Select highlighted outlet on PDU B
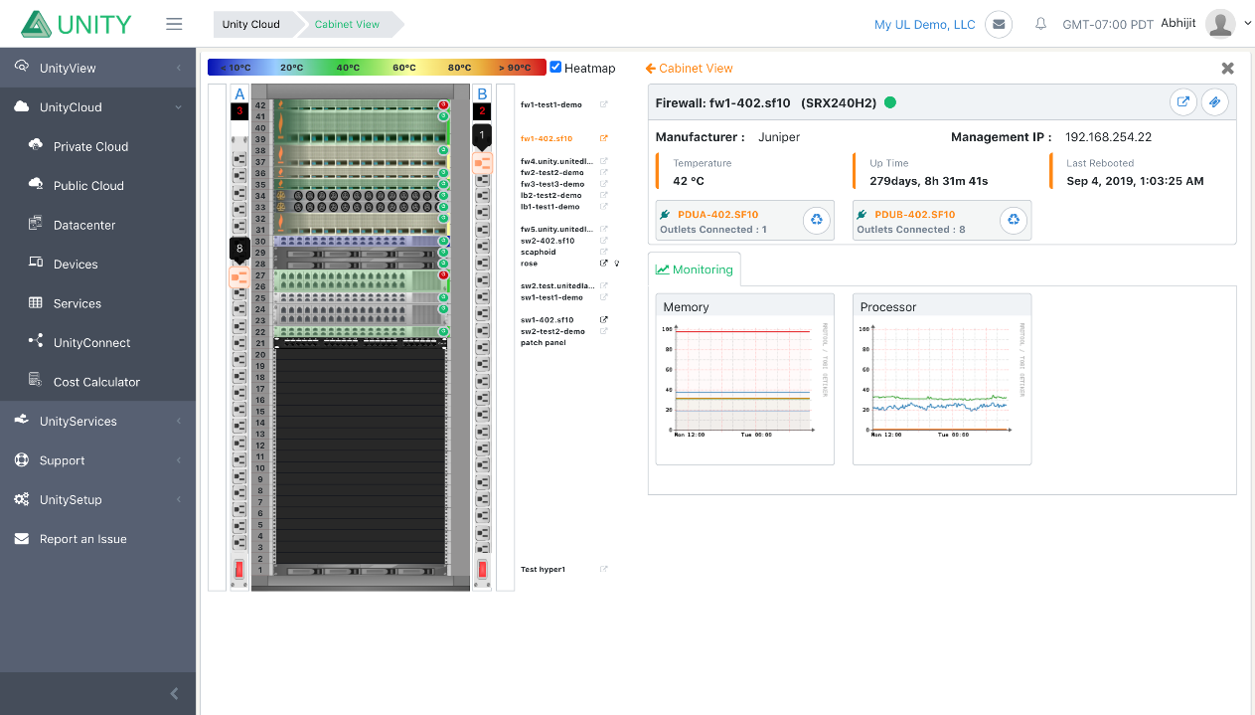The width and height of the screenshot is (1255, 715). click(482, 162)
